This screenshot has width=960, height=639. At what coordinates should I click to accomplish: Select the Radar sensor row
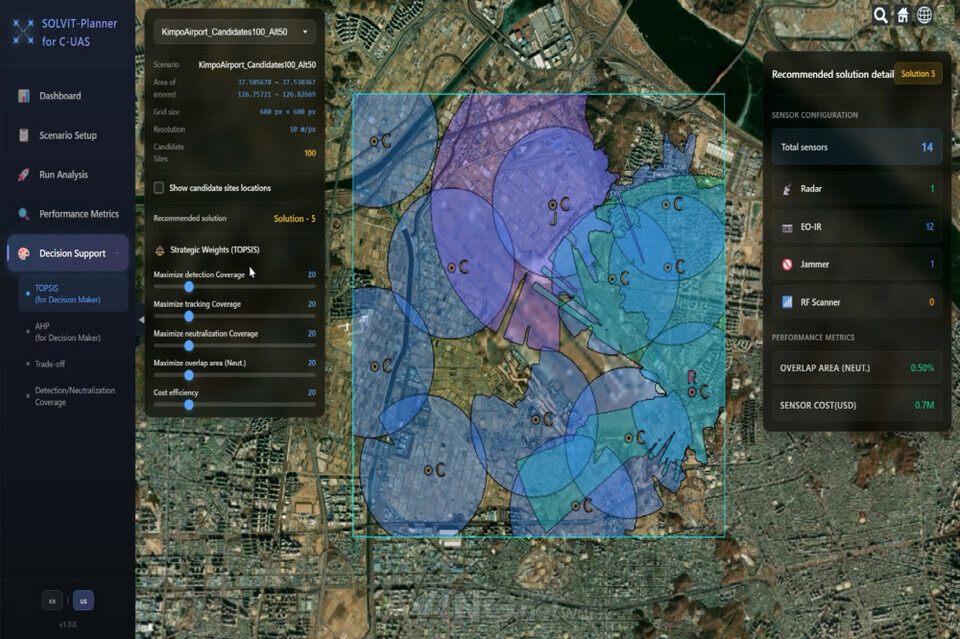[857, 189]
